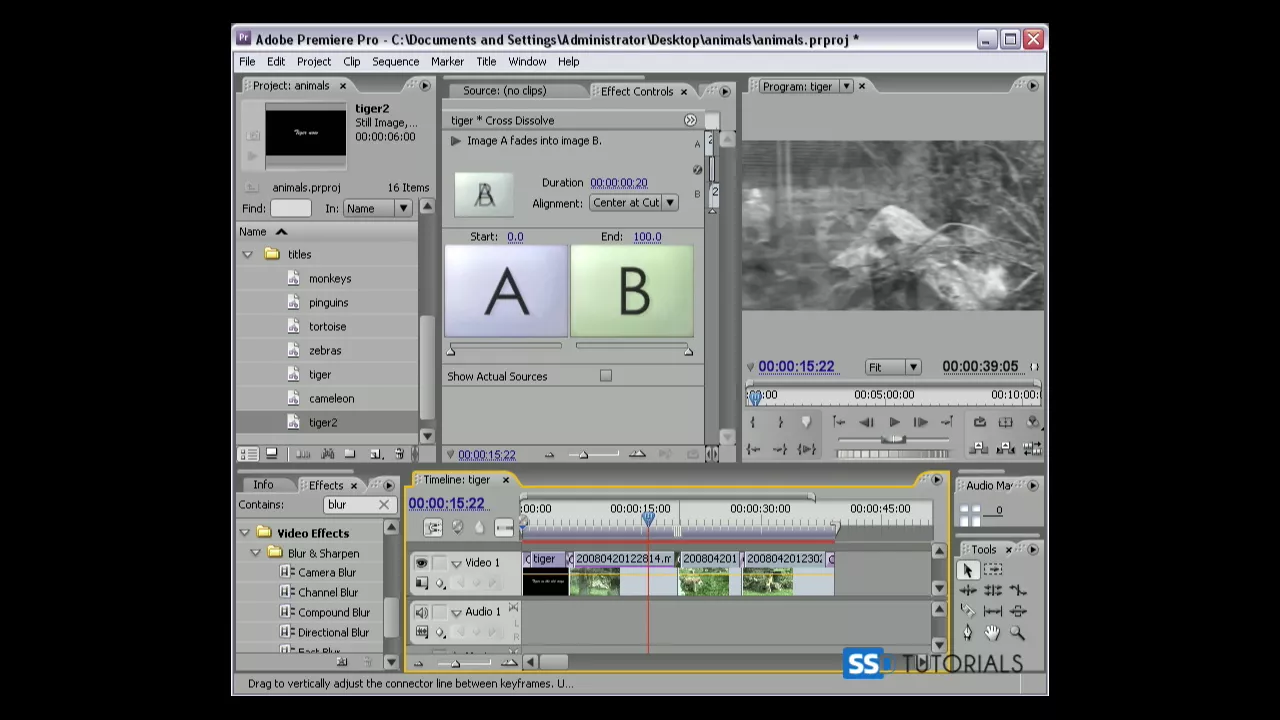Select the Track Select tool
The image size is (1280, 720).
(993, 569)
